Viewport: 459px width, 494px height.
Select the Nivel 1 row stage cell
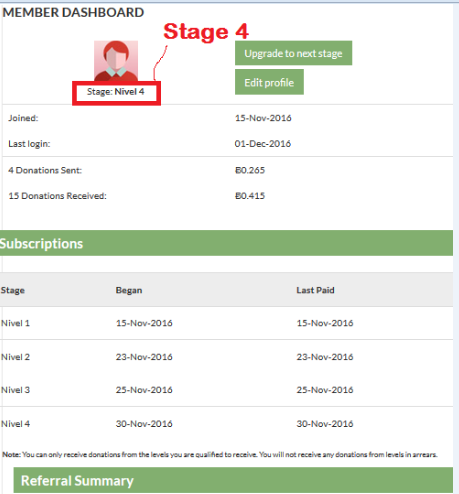(x=15, y=323)
